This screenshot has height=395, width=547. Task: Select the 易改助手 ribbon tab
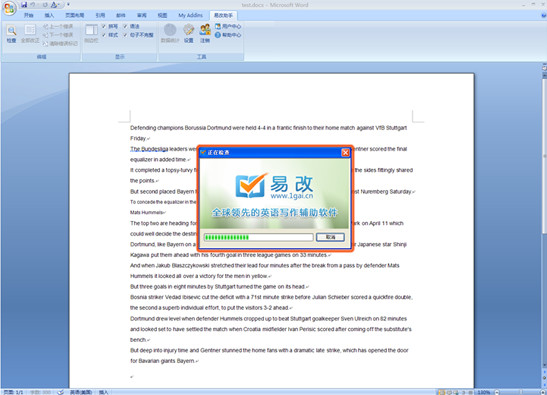tap(223, 15)
